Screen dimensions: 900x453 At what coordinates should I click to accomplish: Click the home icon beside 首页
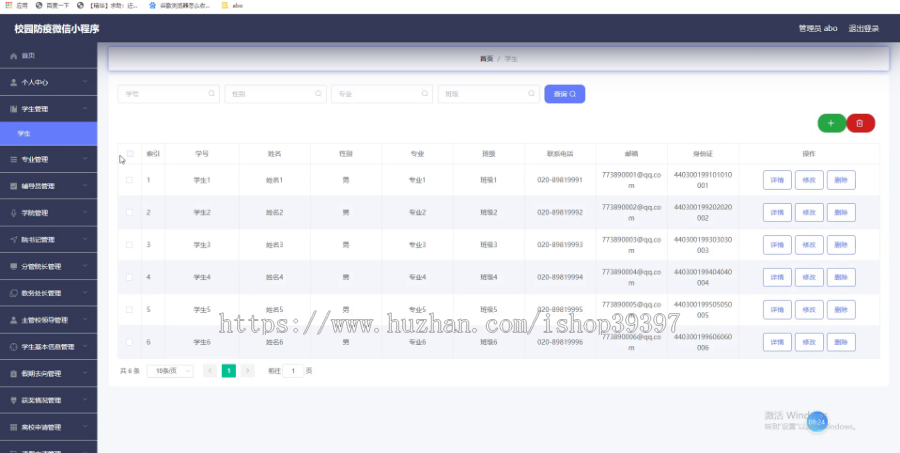[14, 56]
